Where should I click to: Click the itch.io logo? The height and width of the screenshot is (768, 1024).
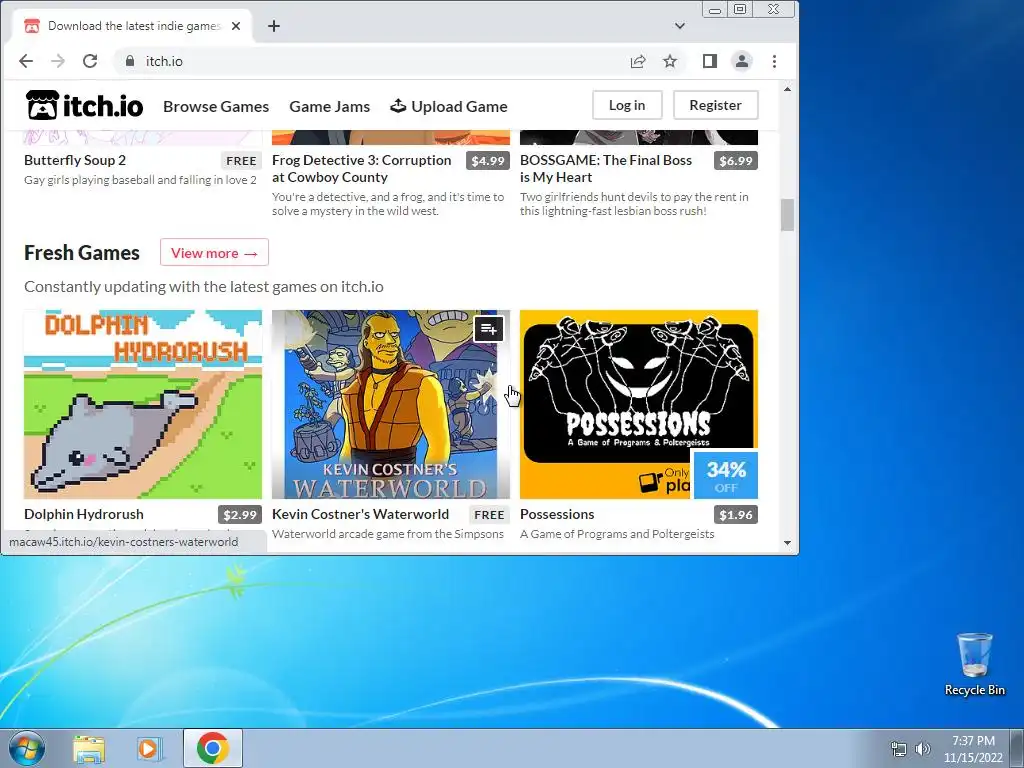point(84,105)
